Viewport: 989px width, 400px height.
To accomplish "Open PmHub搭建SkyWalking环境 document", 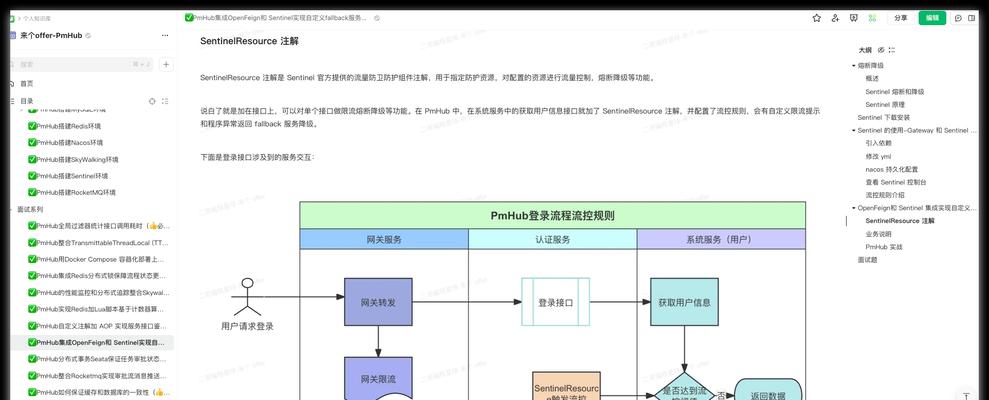I will click(x=73, y=160).
